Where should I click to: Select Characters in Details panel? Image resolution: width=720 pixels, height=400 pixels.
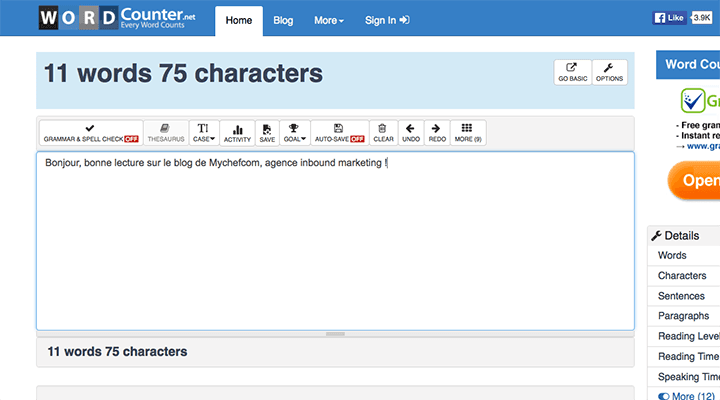(684, 276)
